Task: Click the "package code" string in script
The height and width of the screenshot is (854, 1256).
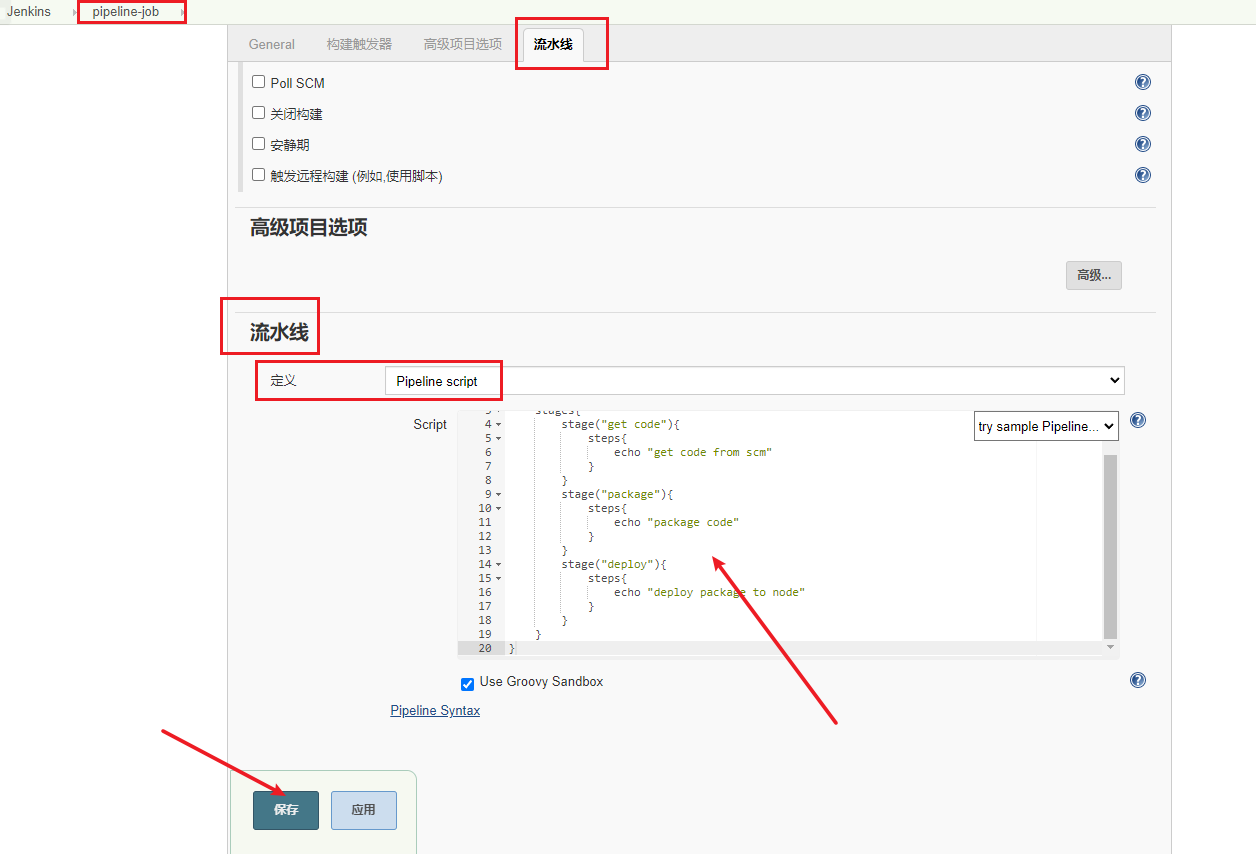Action: [693, 522]
